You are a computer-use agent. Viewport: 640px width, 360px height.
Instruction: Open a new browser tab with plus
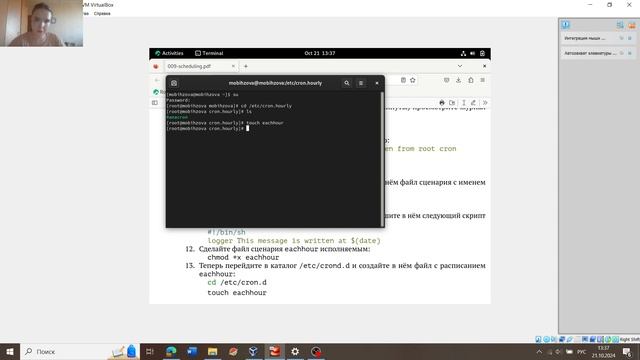[x=246, y=66]
